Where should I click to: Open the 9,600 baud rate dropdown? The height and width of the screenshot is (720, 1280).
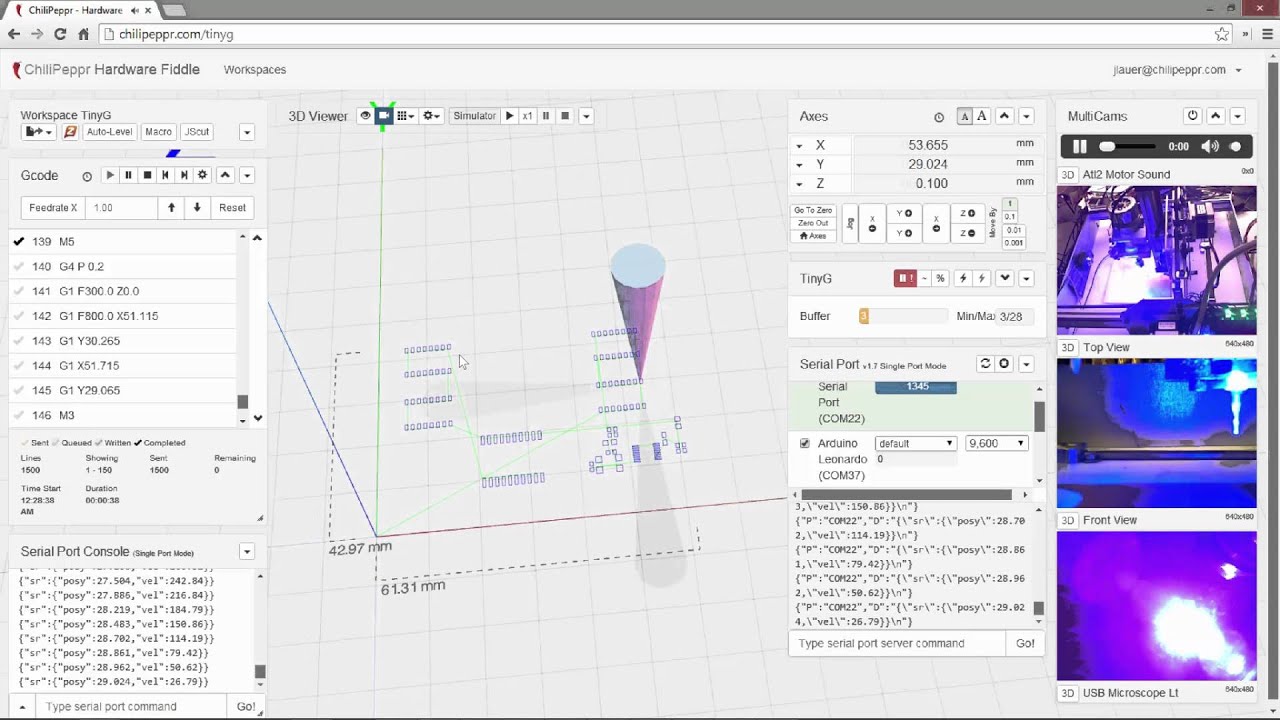click(x=997, y=443)
